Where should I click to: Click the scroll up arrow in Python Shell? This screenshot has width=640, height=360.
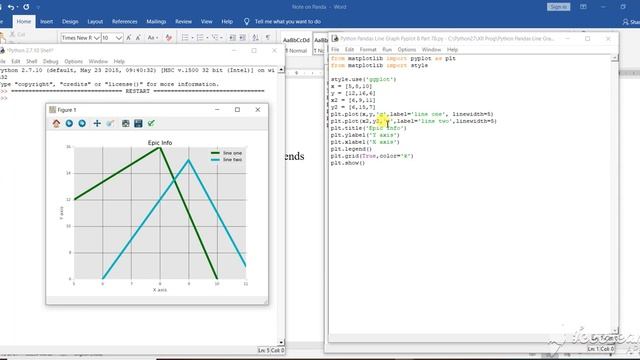[x=281, y=70]
